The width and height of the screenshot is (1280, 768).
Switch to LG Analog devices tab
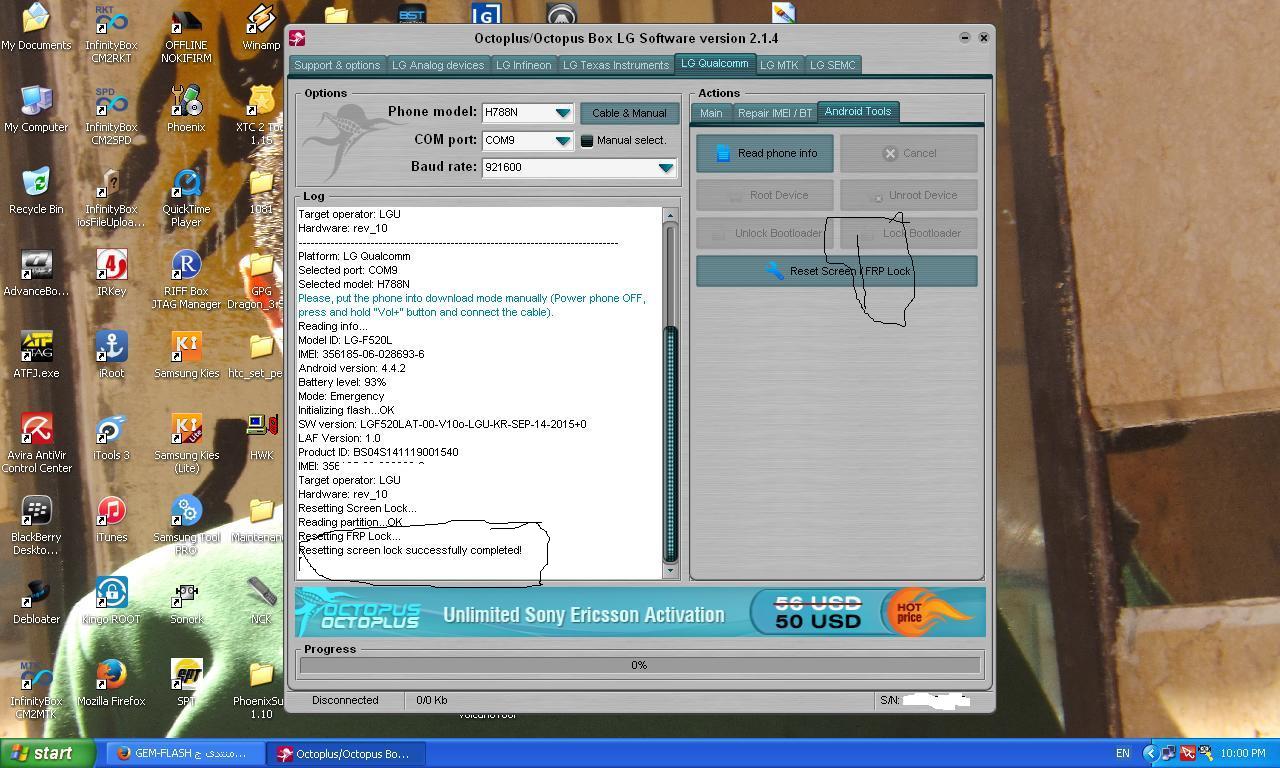click(438, 65)
